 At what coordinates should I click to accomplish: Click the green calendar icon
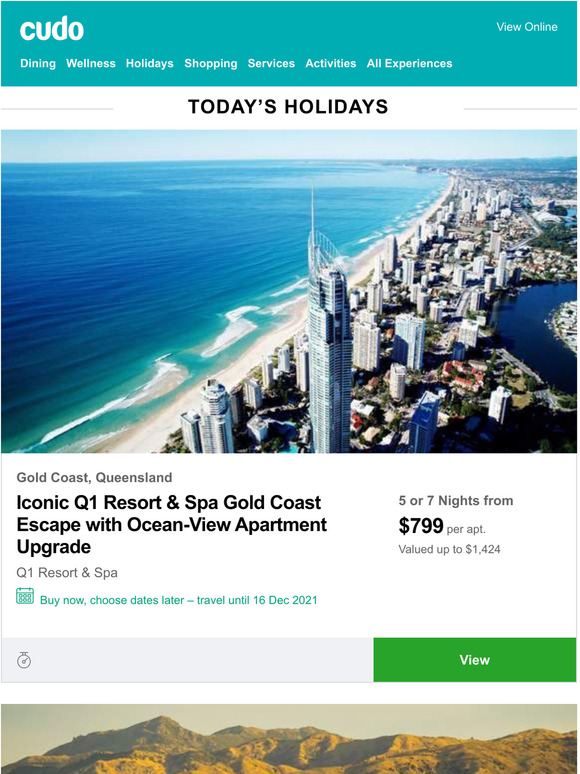point(25,596)
